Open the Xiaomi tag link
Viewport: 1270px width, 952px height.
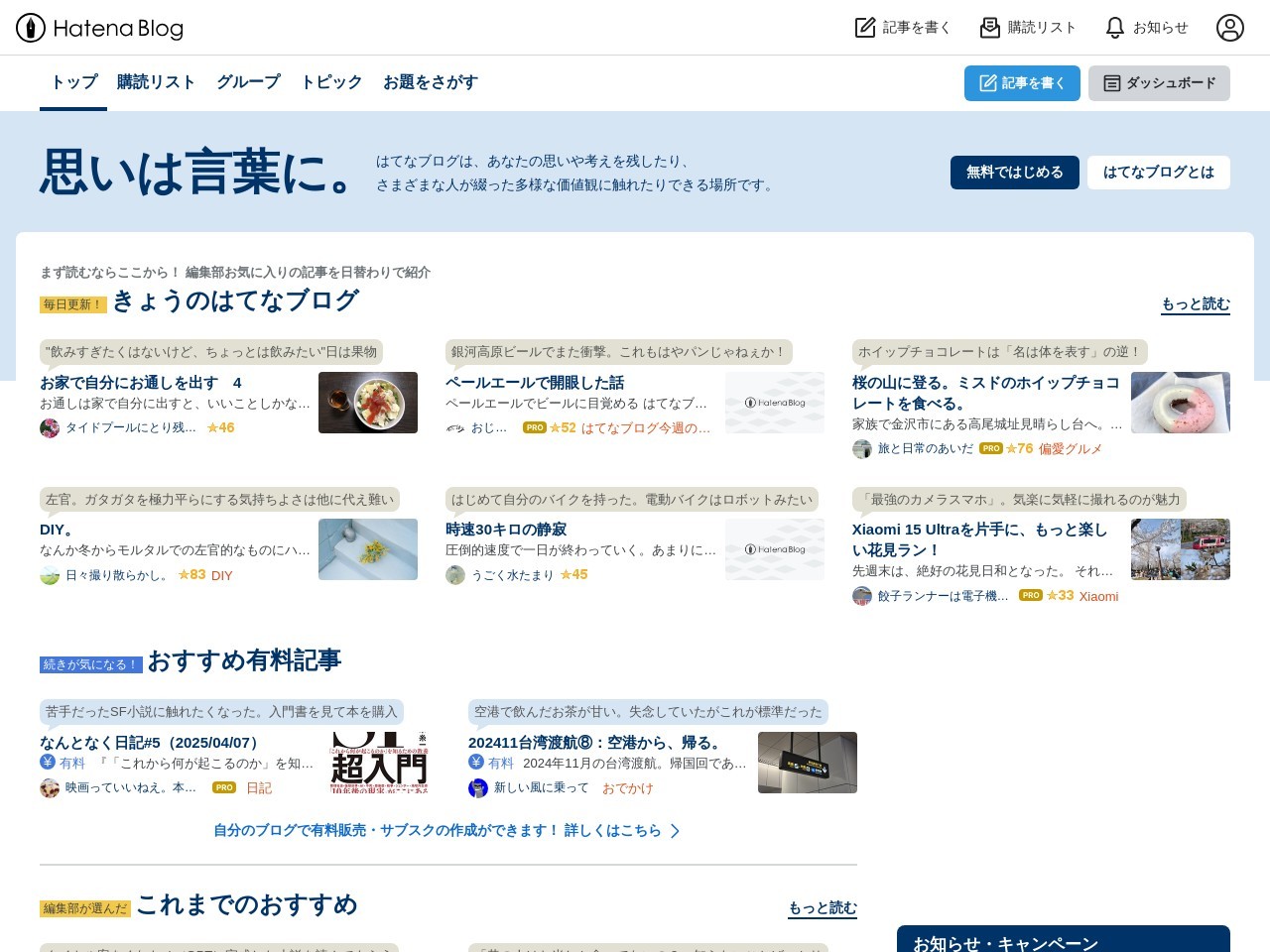pos(1099,596)
